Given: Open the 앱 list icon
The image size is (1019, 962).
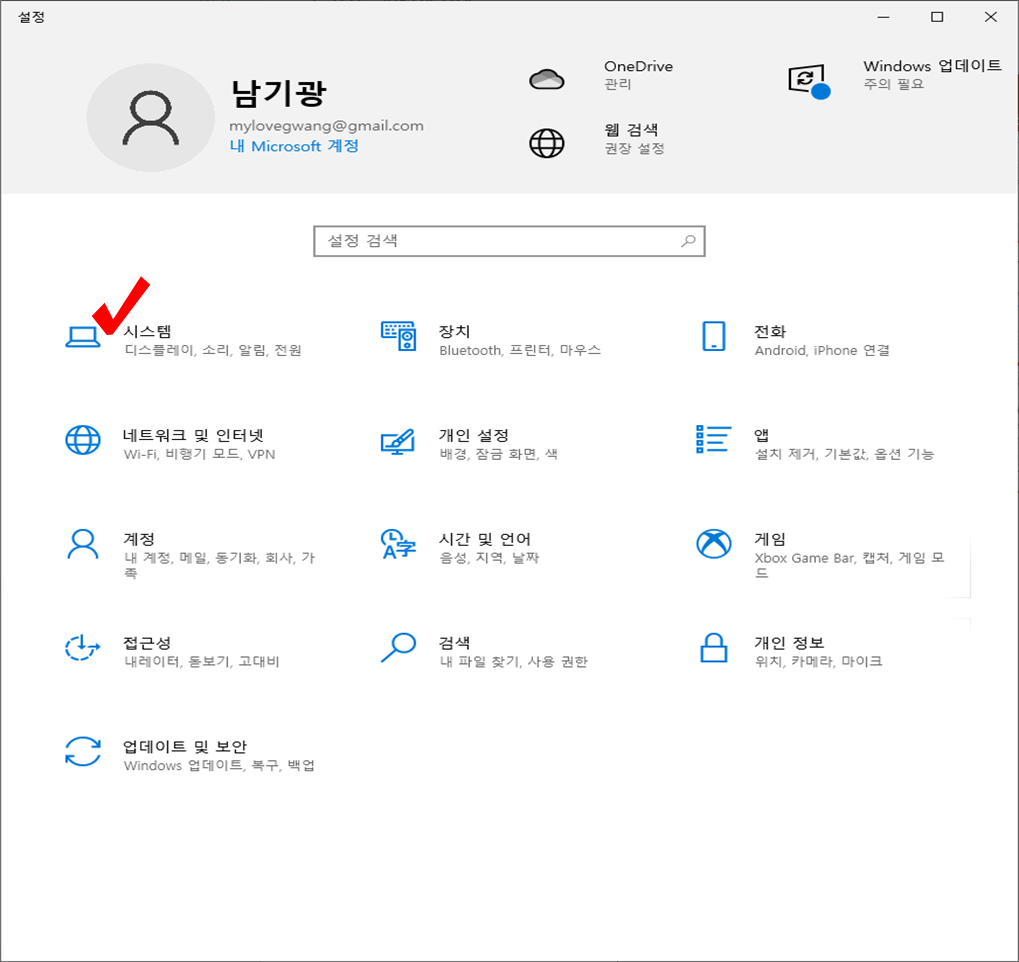Looking at the screenshot, I should [714, 439].
